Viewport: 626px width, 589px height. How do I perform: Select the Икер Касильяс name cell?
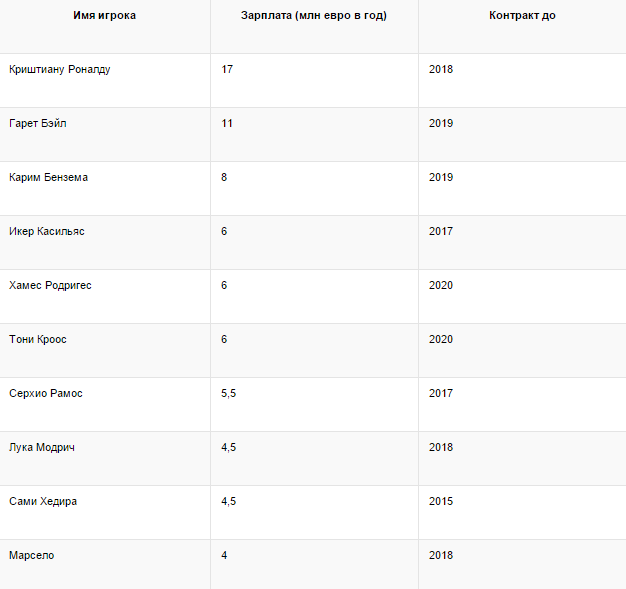click(x=46, y=232)
